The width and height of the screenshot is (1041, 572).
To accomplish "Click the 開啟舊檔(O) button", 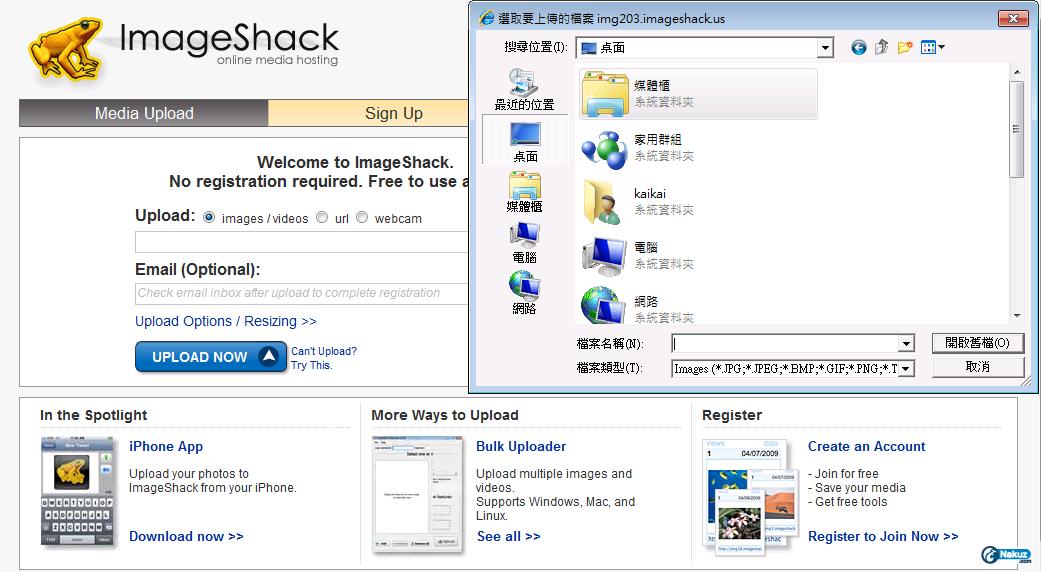I will point(977,343).
